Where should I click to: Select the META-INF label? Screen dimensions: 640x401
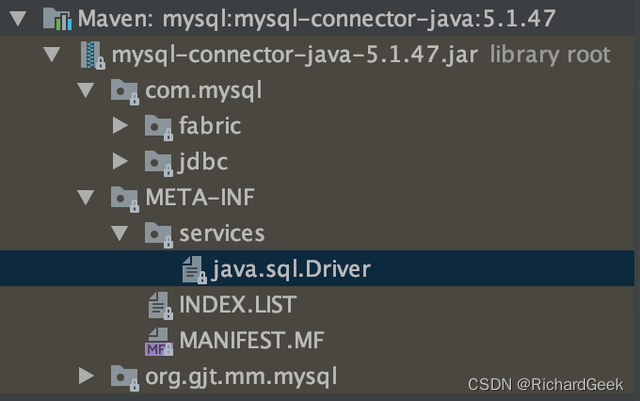[200, 198]
